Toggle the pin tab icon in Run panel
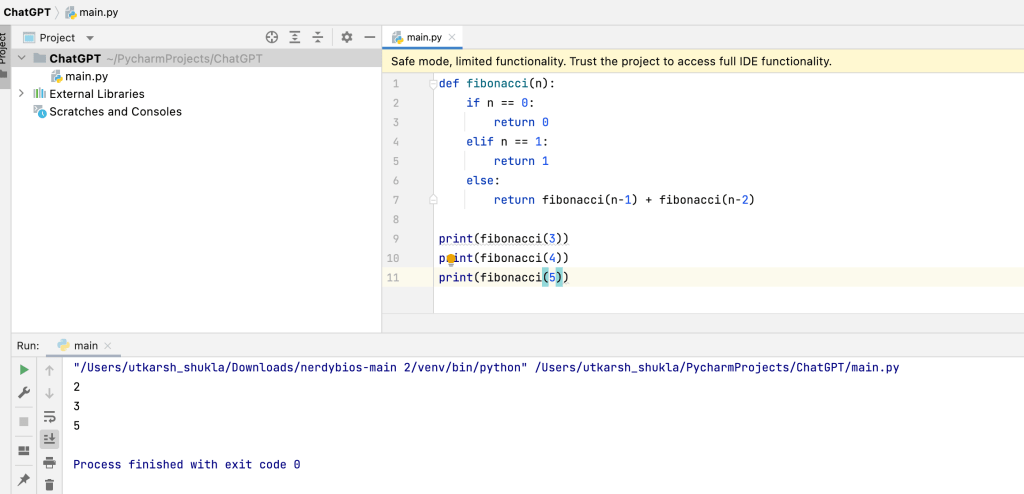The width and height of the screenshot is (1024, 494). click(24, 480)
